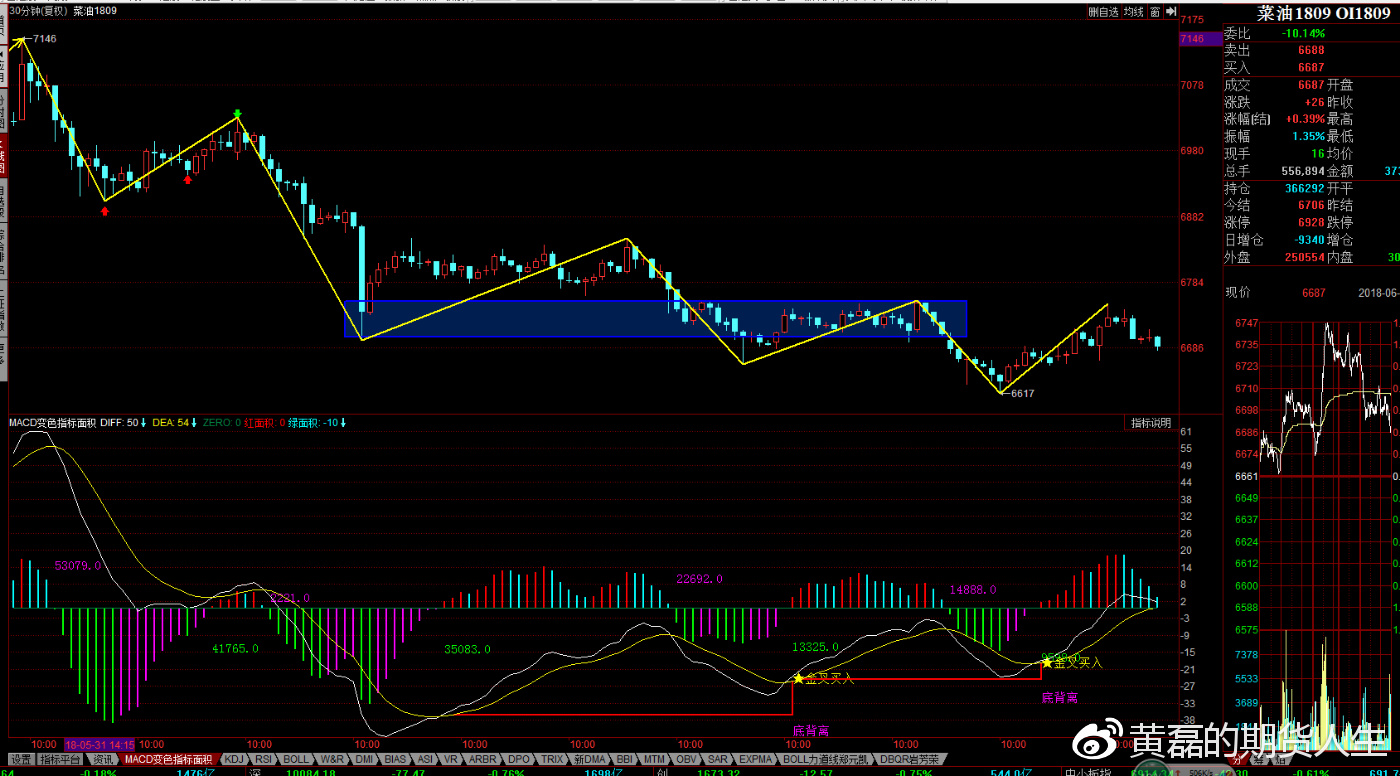Select the BBI indicator tab
This screenshot has width=1400, height=776.
click(x=625, y=759)
